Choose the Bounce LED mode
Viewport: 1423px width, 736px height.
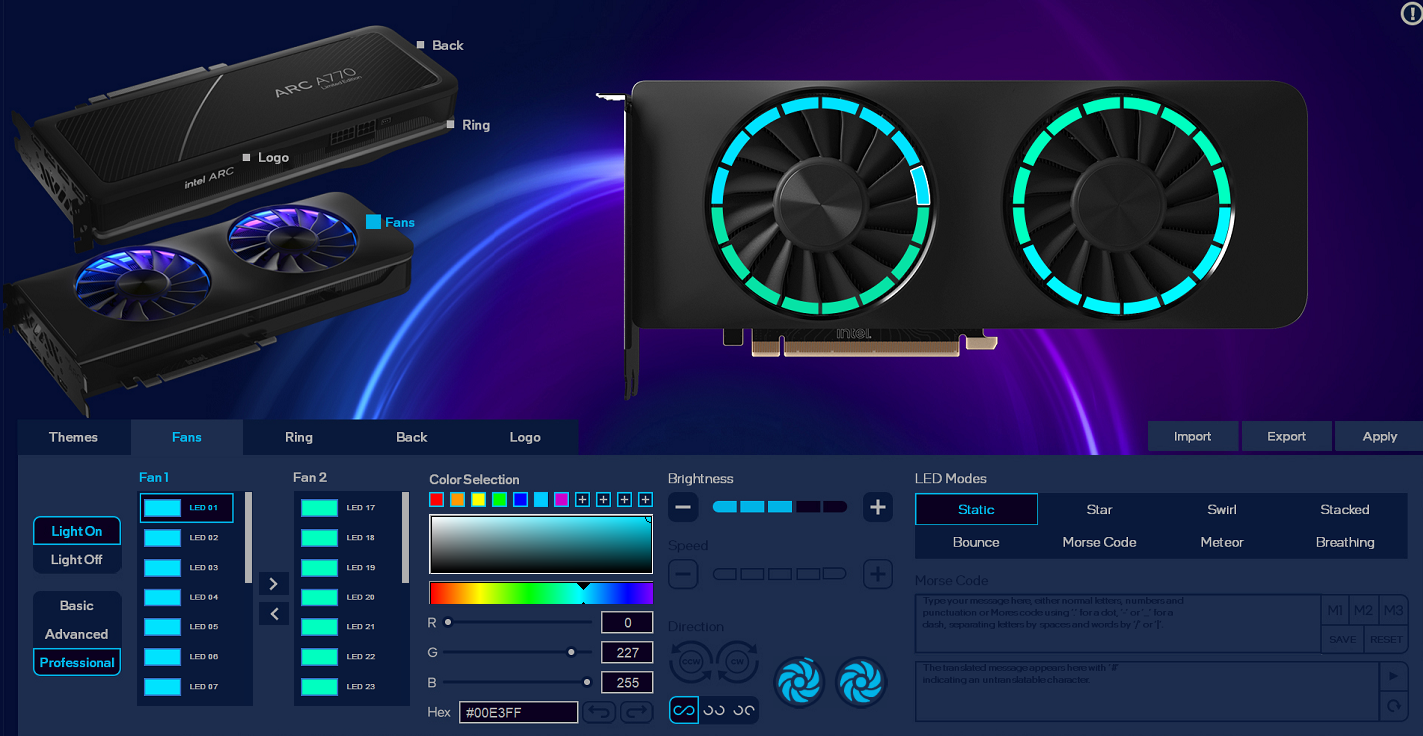(x=976, y=542)
